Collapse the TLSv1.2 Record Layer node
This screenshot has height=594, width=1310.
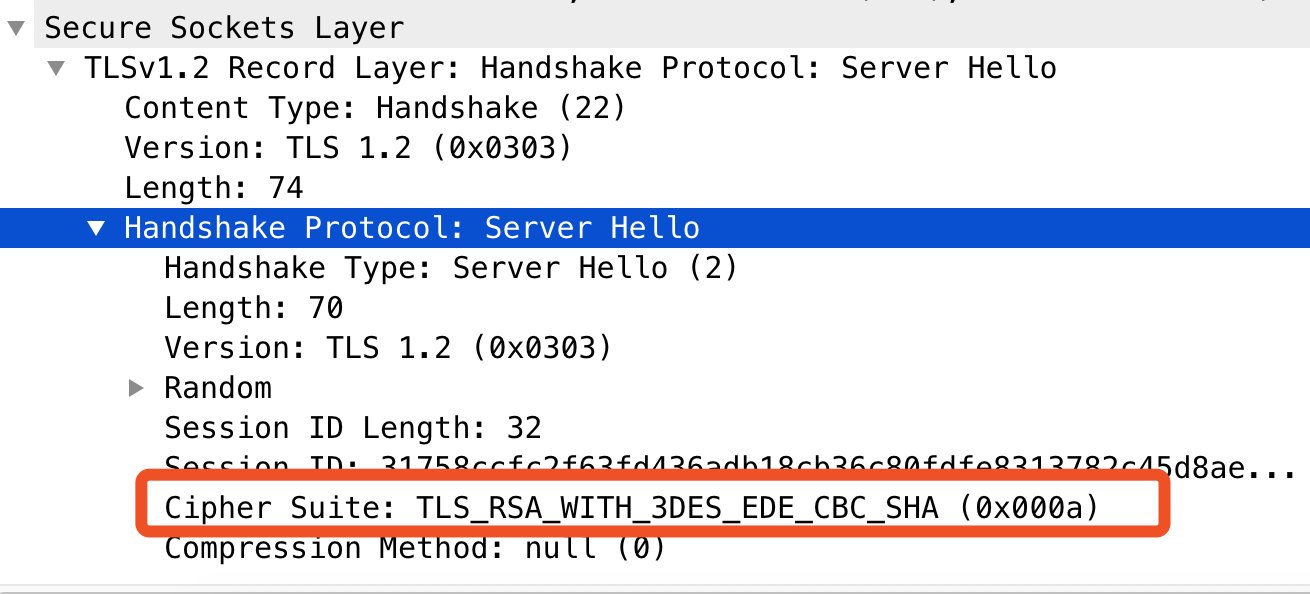click(x=55, y=67)
